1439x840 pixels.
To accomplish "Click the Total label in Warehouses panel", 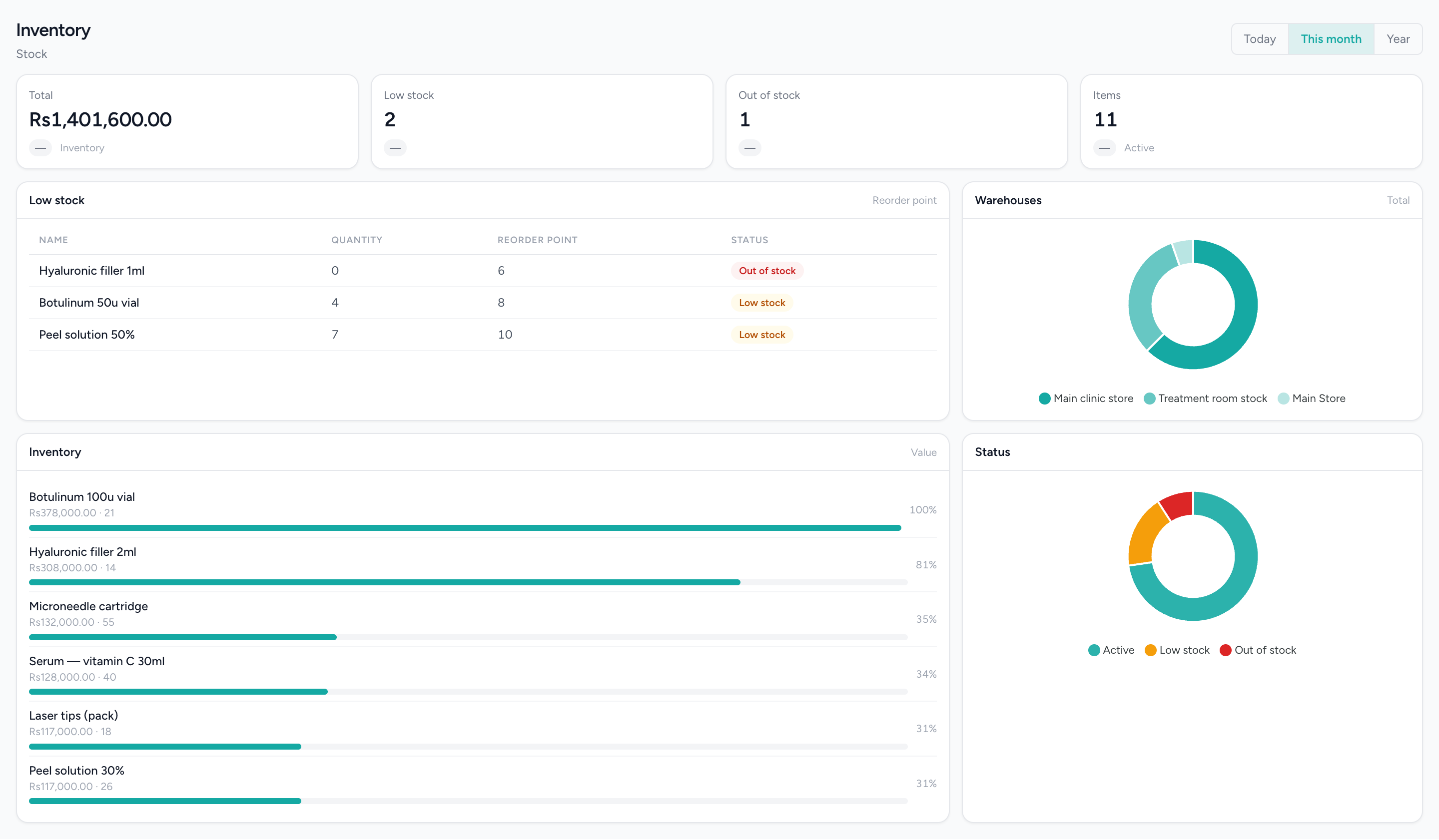I will 1398,200.
